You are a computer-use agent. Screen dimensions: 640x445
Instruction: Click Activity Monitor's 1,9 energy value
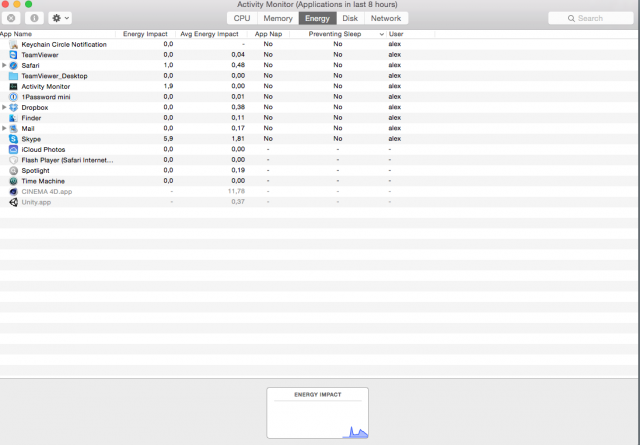(168, 86)
